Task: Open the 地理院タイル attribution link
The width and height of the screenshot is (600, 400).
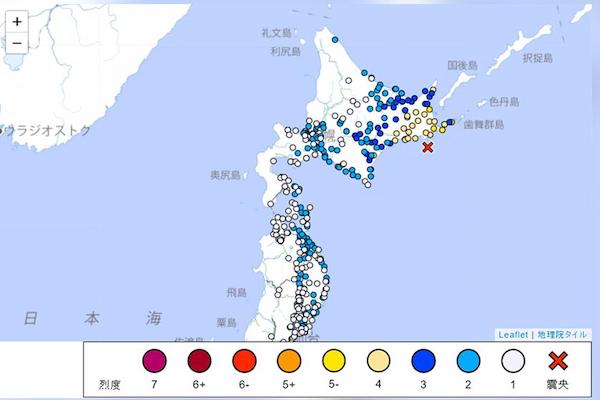Action: [x=562, y=334]
